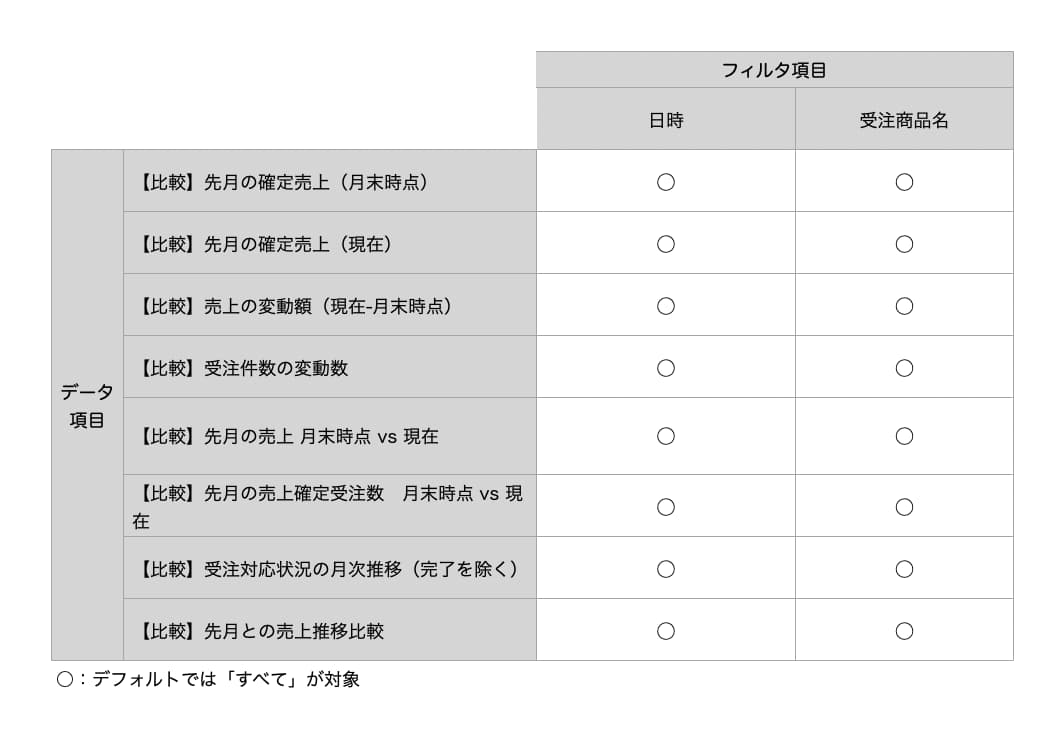Click 受注商品名 circle for 受注対応状況の月次推移 row

[x=904, y=569]
